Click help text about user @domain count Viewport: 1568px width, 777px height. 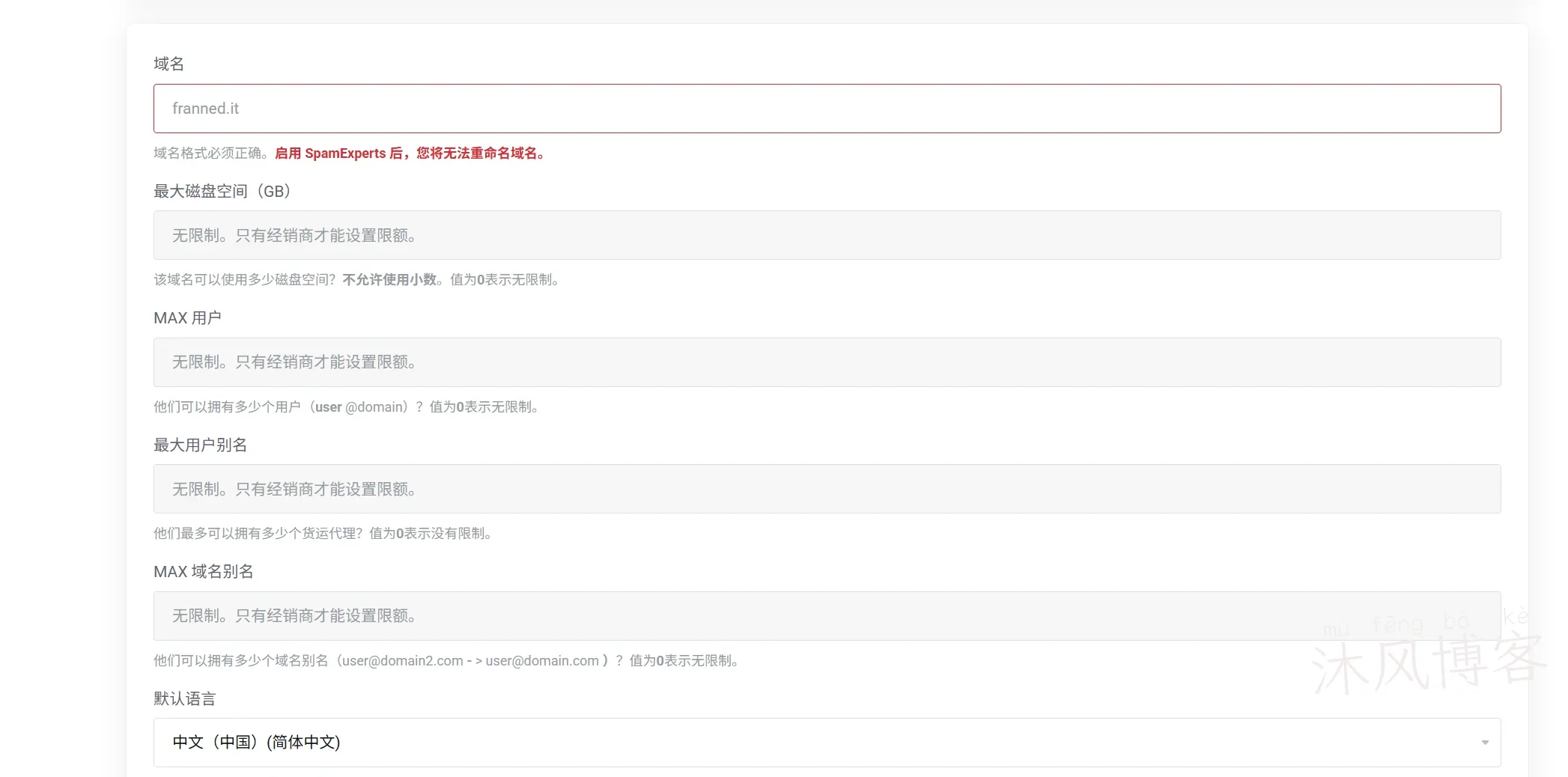pyautogui.click(x=348, y=406)
